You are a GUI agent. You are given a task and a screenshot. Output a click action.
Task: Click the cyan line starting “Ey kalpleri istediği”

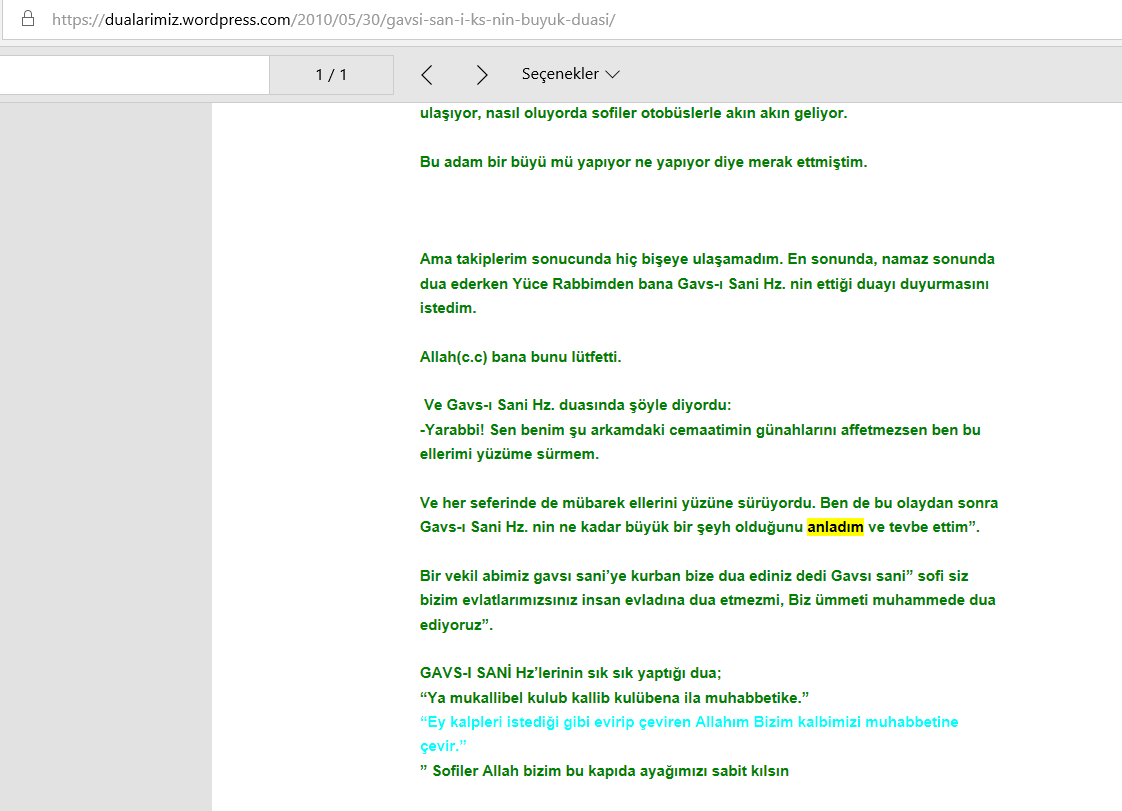point(689,722)
